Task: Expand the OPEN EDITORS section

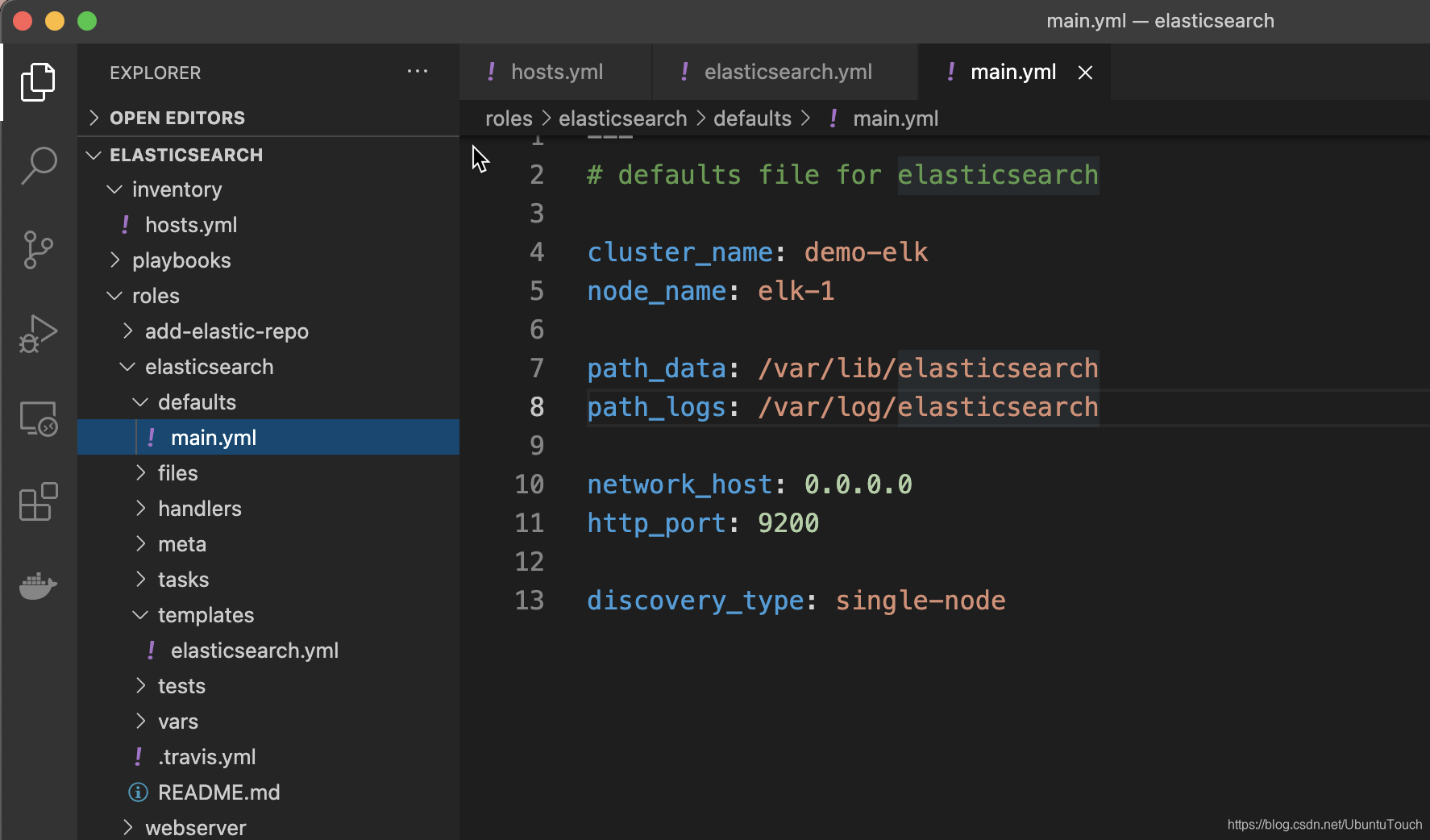Action: point(94,118)
